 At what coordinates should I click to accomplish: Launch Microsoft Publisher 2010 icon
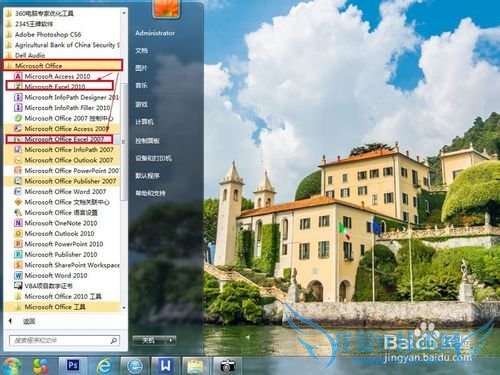(x=18, y=255)
